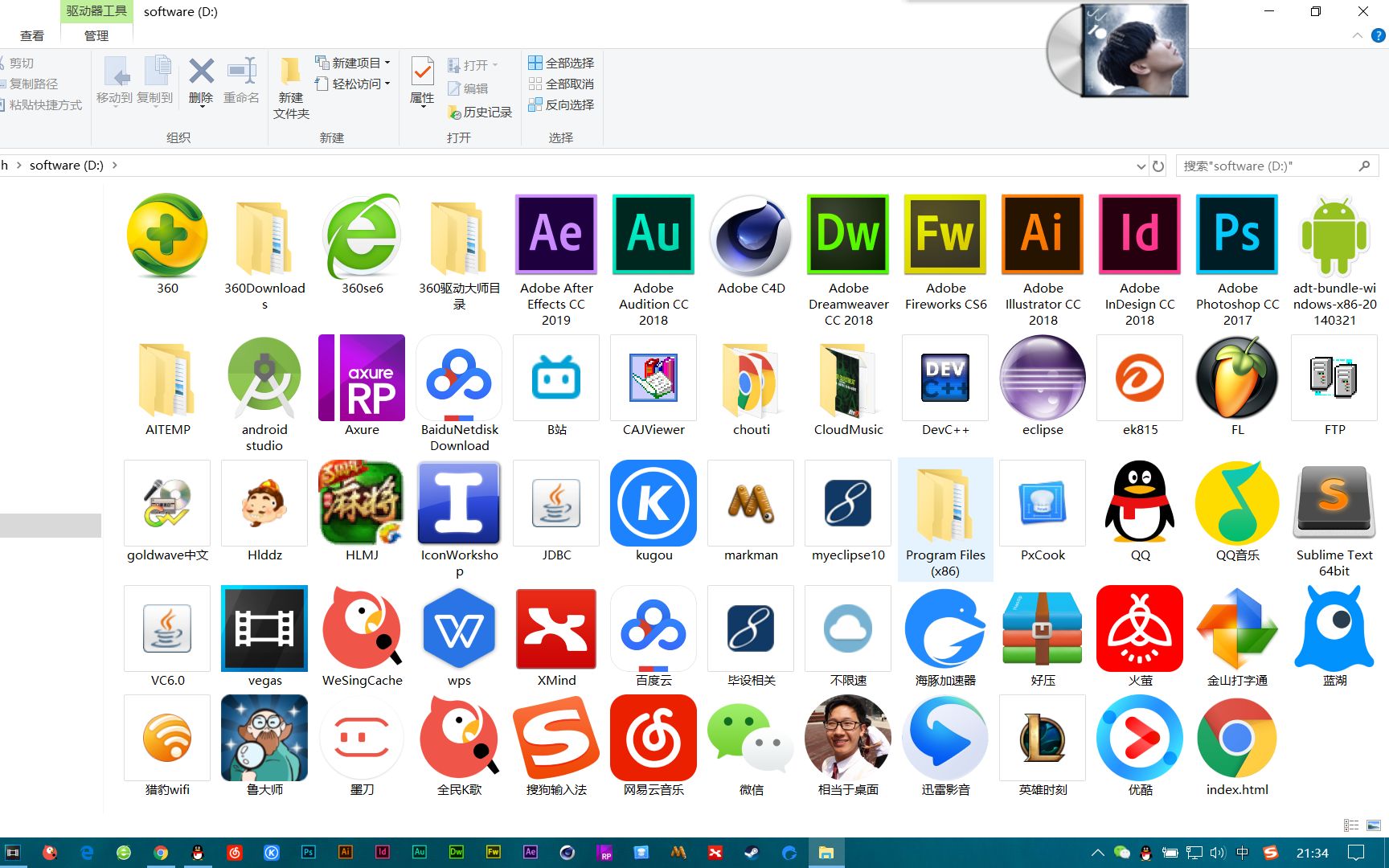Viewport: 1389px width, 868px height.
Task: Select Adobe Fireworks CS6 icon
Action: (945, 235)
